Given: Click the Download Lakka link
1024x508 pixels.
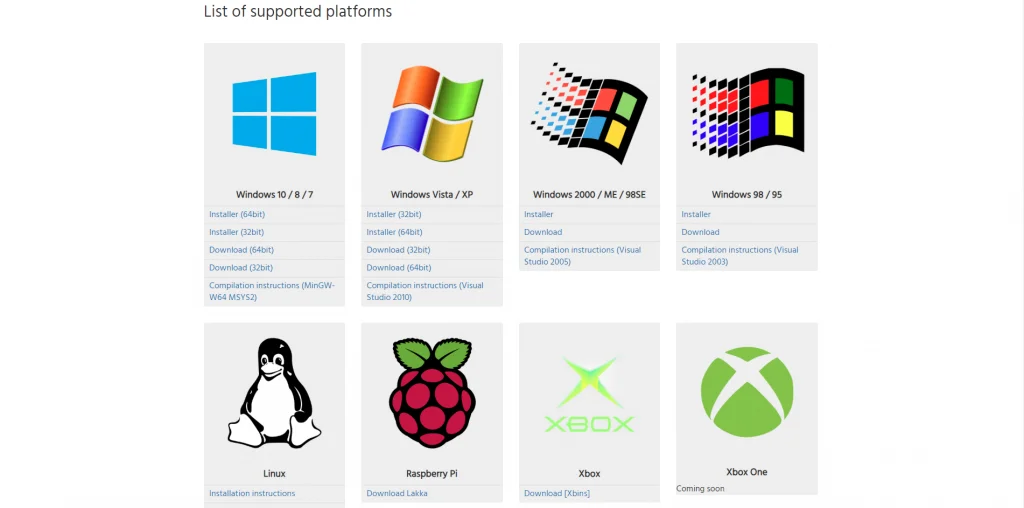Looking at the screenshot, I should [397, 494].
